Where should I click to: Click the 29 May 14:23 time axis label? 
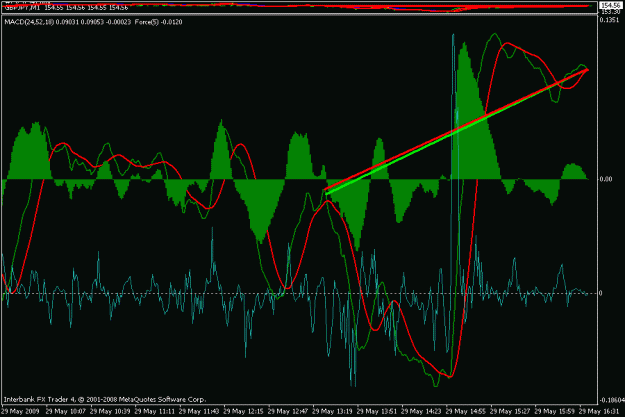coord(422,411)
